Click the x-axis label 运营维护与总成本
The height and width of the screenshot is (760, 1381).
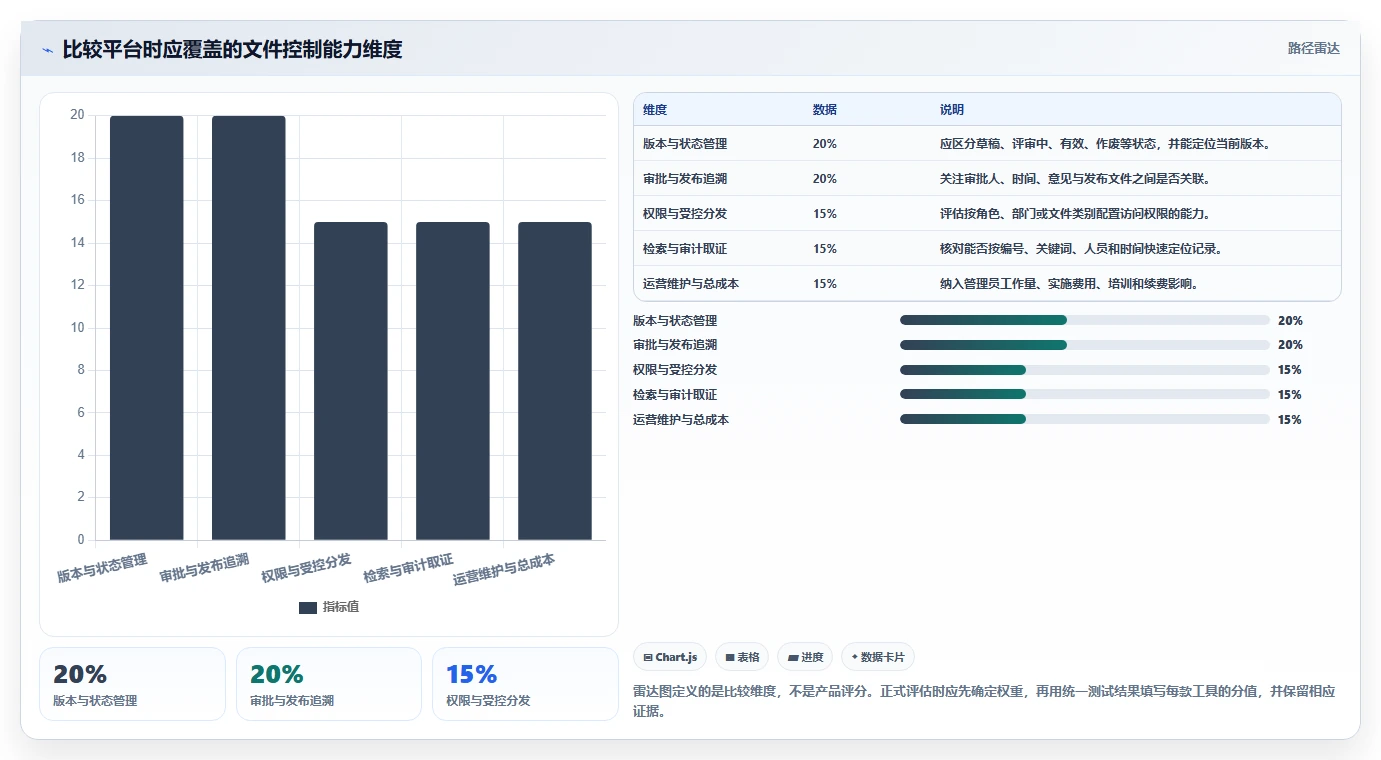click(x=505, y=570)
